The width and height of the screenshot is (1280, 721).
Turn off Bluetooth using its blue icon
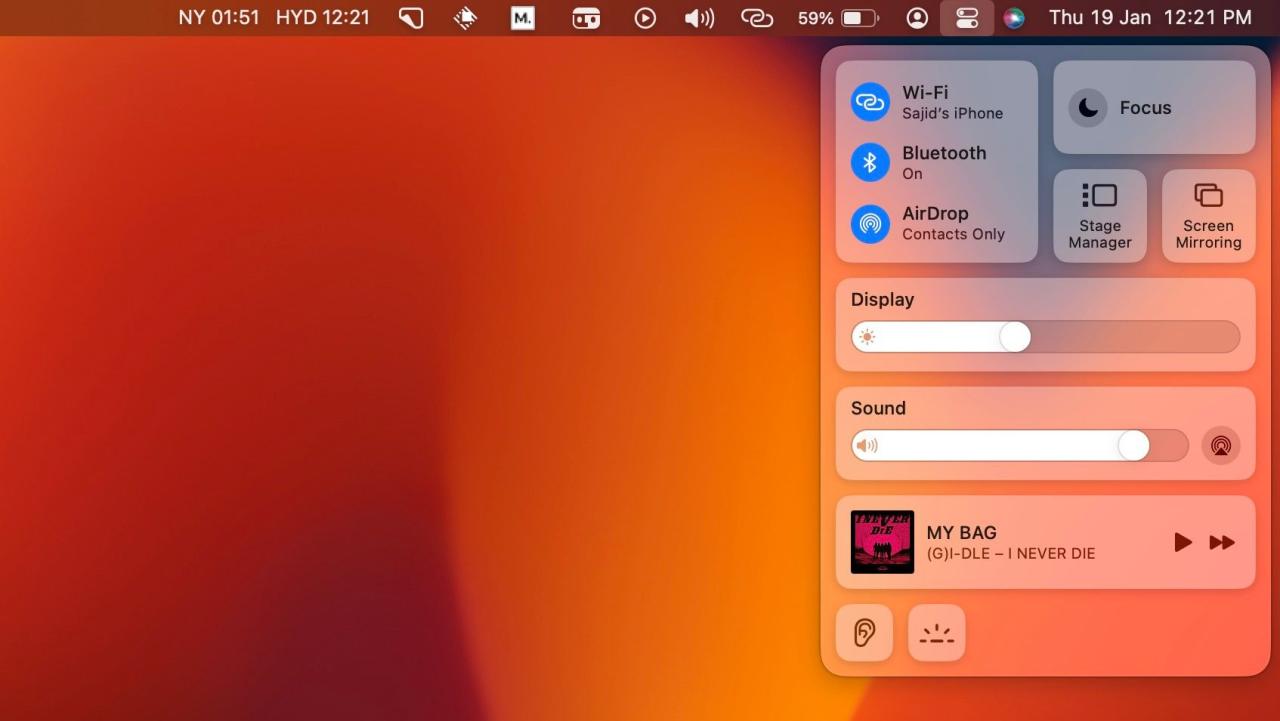870,162
